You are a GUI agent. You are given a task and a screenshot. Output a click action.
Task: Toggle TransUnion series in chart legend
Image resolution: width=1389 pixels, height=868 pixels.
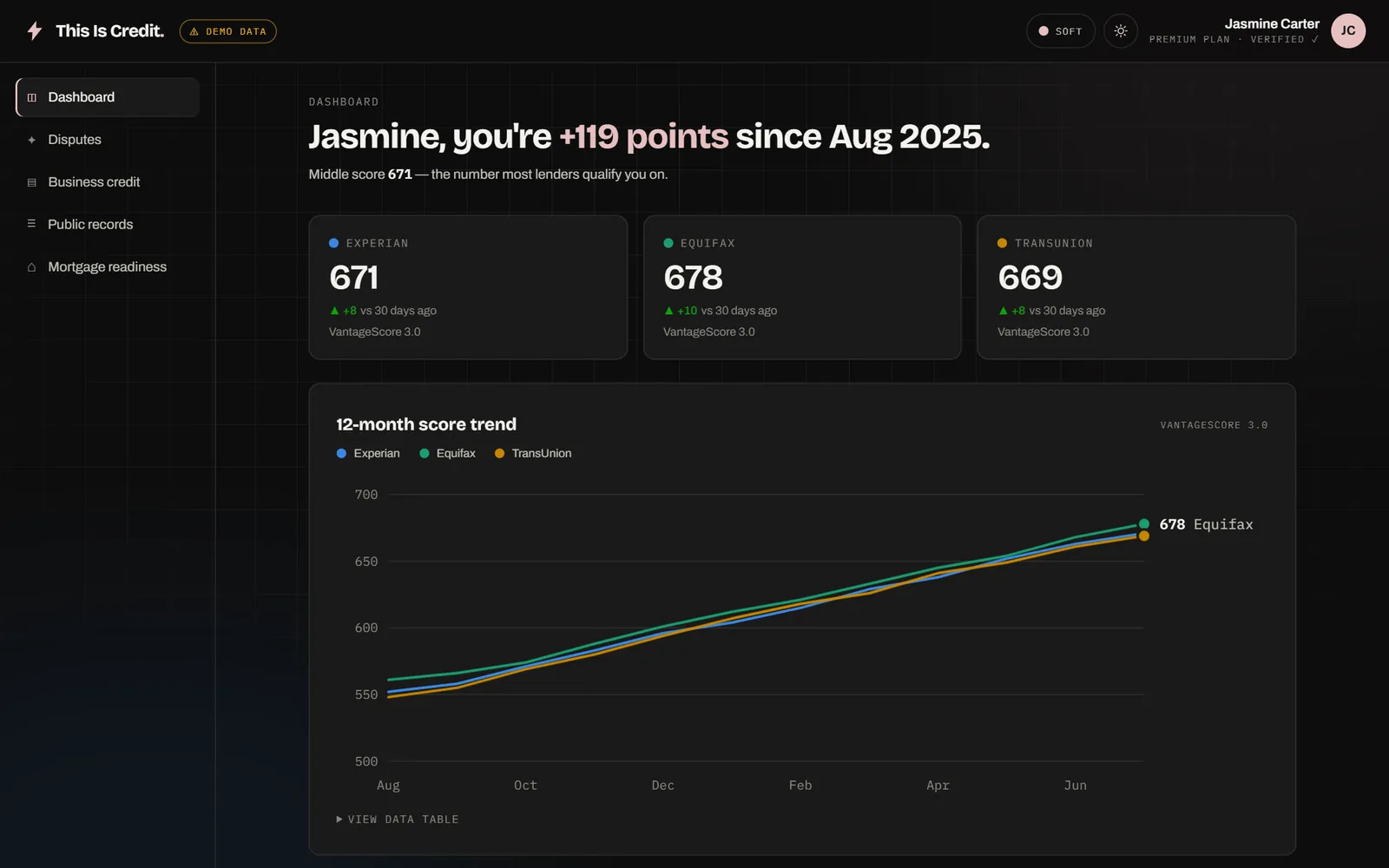coord(533,453)
